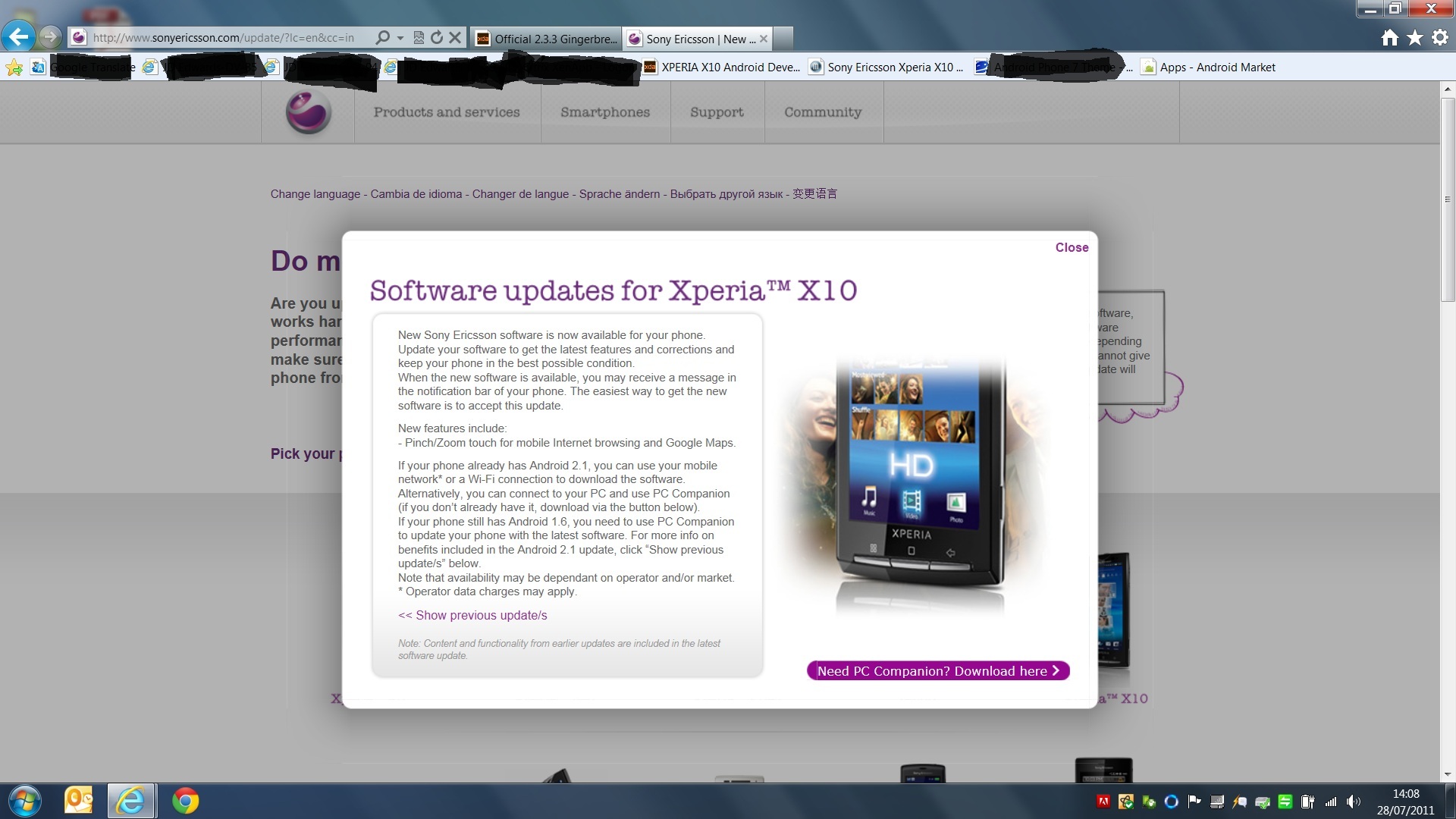Viewport: 1456px width, 819px height.
Task: Open Community menu item
Action: [x=823, y=112]
